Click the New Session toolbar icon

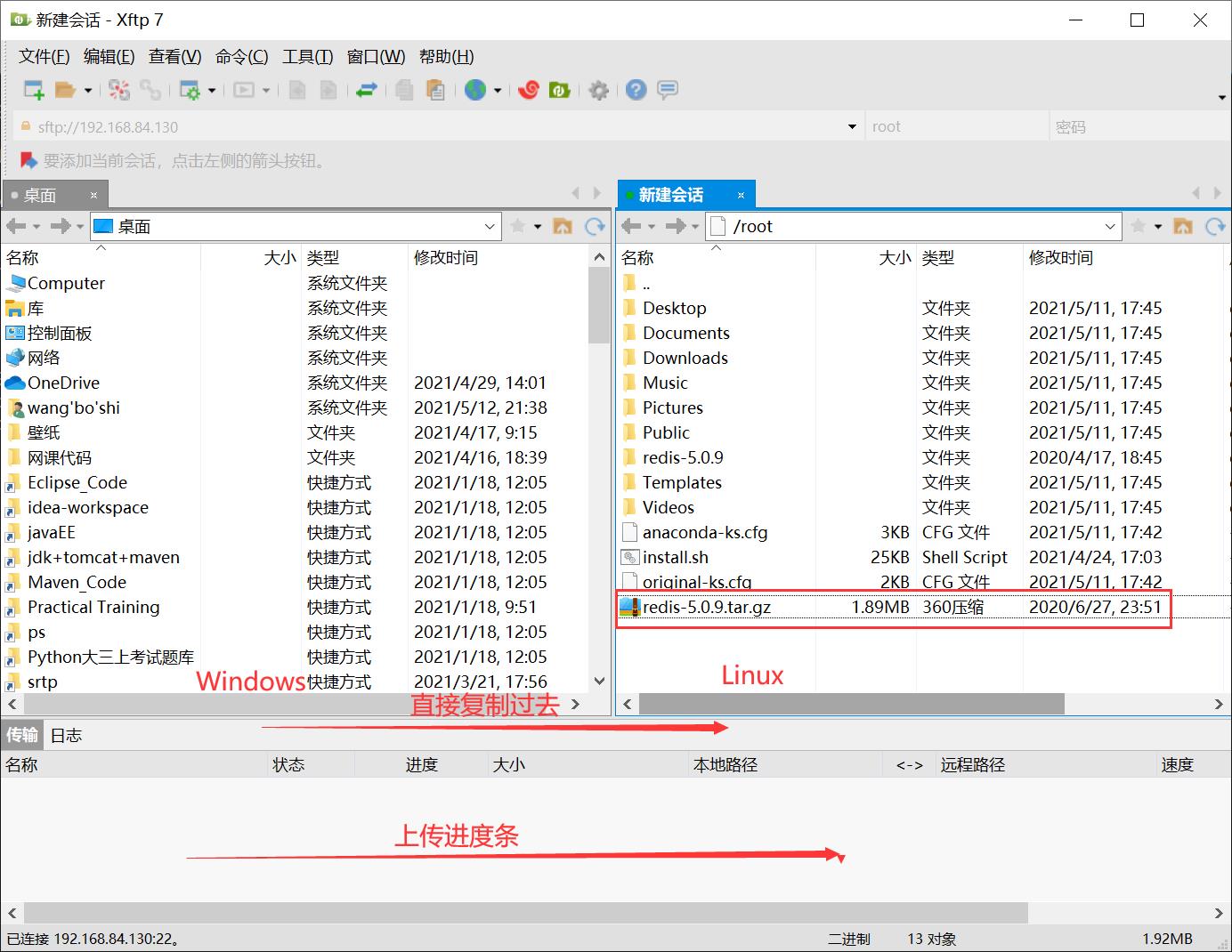pyautogui.click(x=34, y=90)
